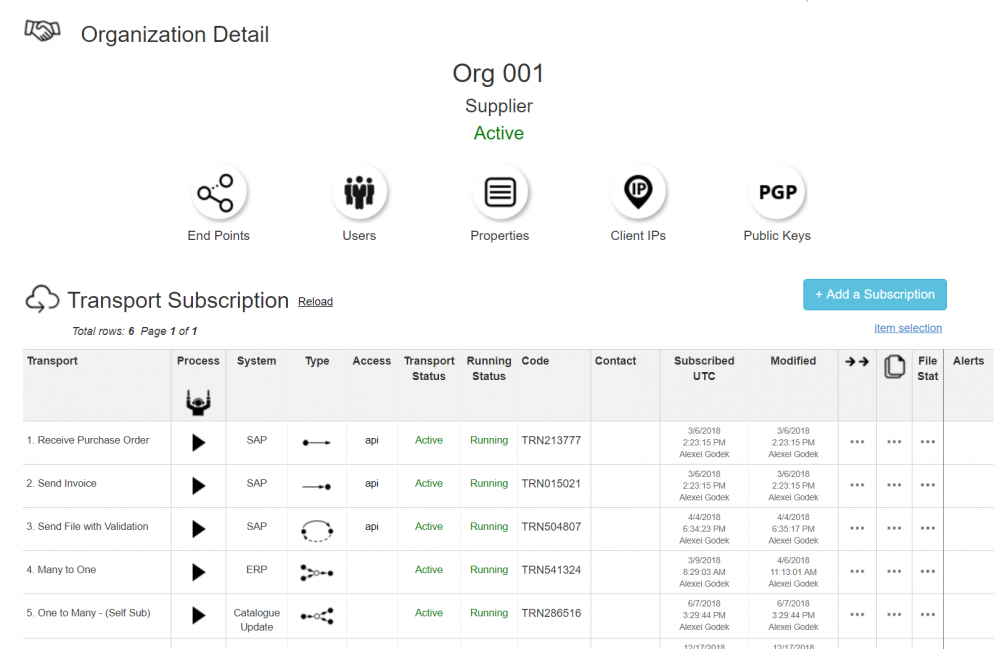Open File Stat menu for Send Invoice
1000x649 pixels.
(928, 485)
